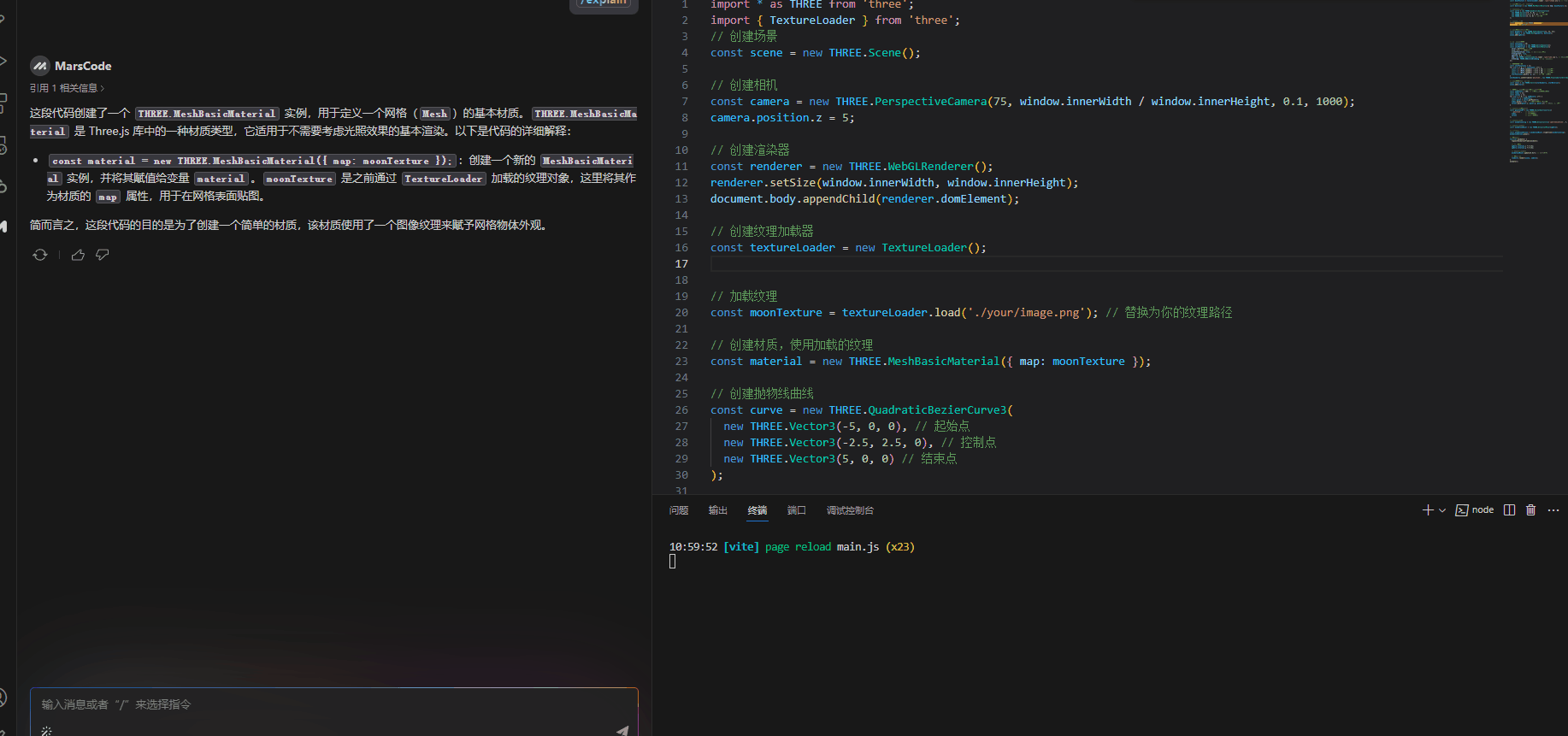
Task: Click the new terminal plus icon
Action: coord(1427,510)
